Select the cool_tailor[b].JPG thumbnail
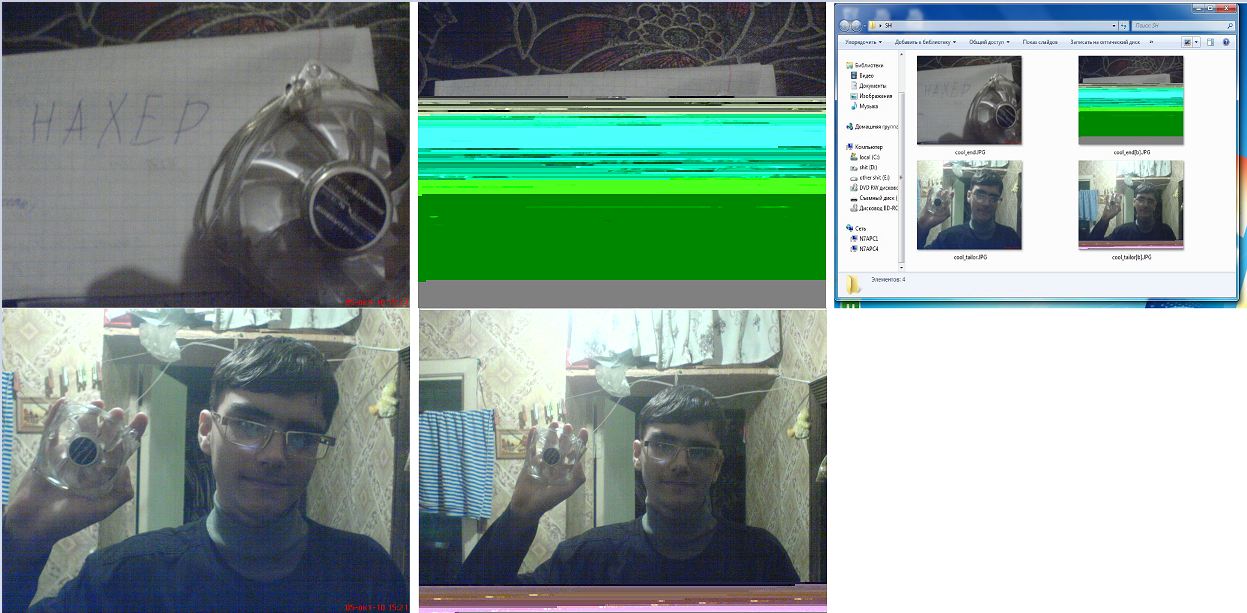The height and width of the screenshot is (613, 1247). tap(1131, 205)
